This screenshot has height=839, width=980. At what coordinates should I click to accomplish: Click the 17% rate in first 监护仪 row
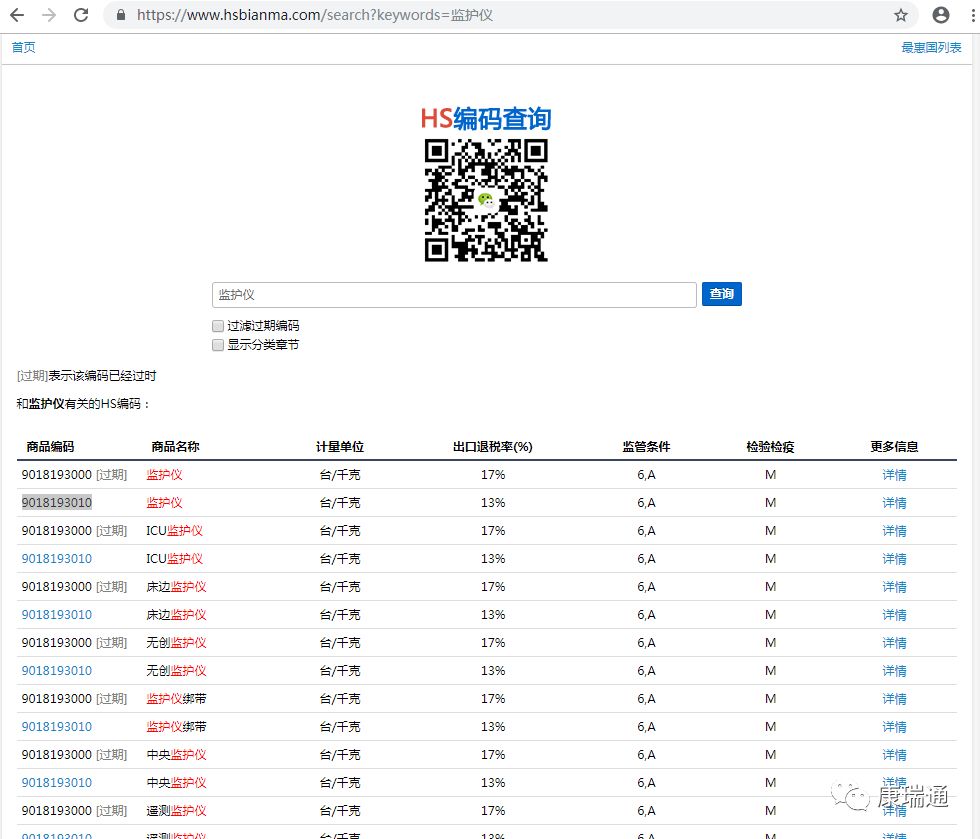(492, 475)
